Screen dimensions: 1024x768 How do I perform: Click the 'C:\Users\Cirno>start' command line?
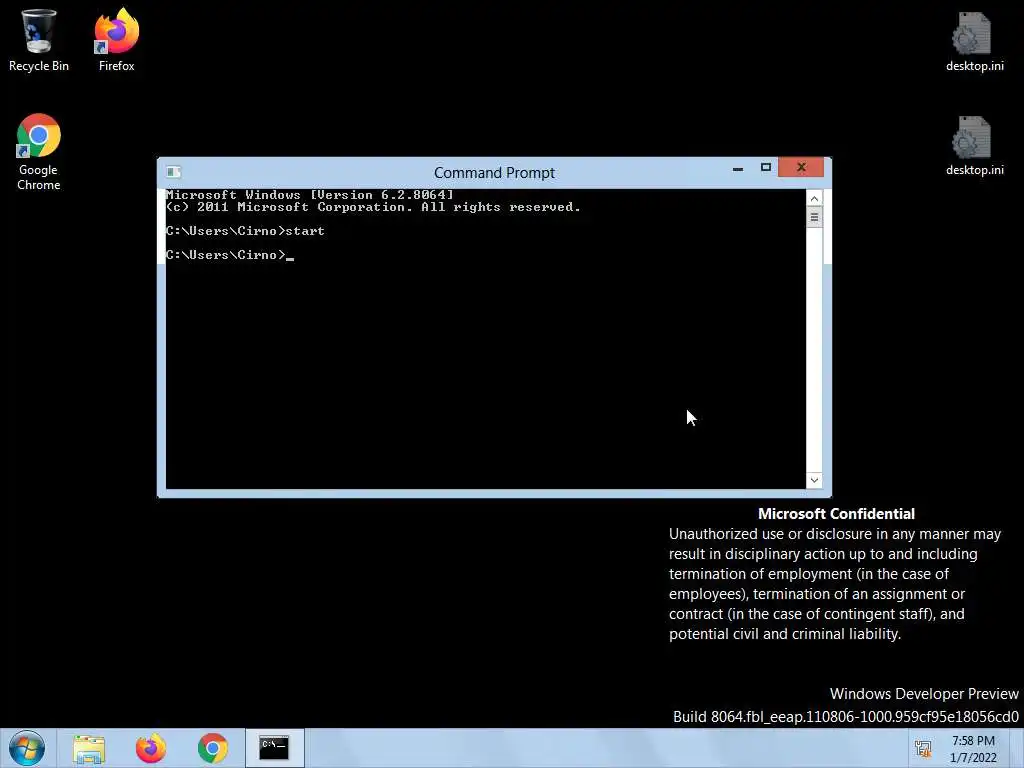[245, 231]
